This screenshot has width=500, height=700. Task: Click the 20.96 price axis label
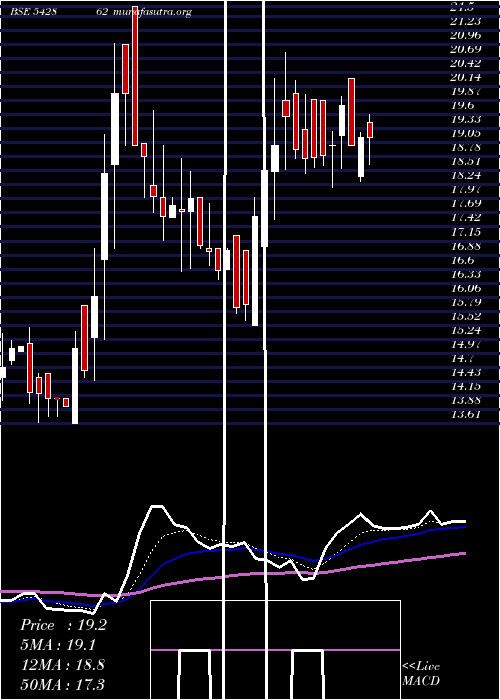(x=466, y=35)
